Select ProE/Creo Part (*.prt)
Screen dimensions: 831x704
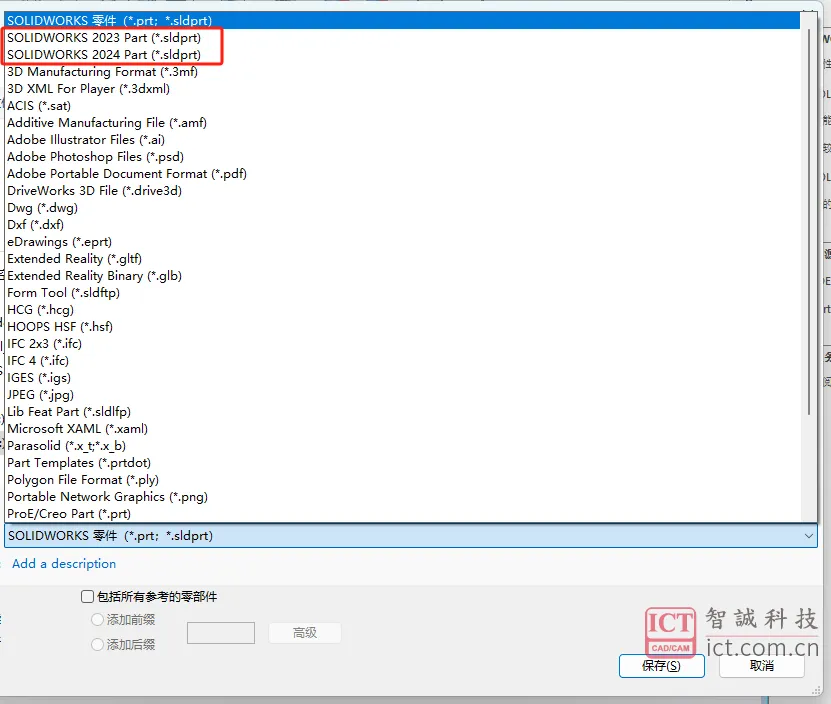pyautogui.click(x=402, y=513)
